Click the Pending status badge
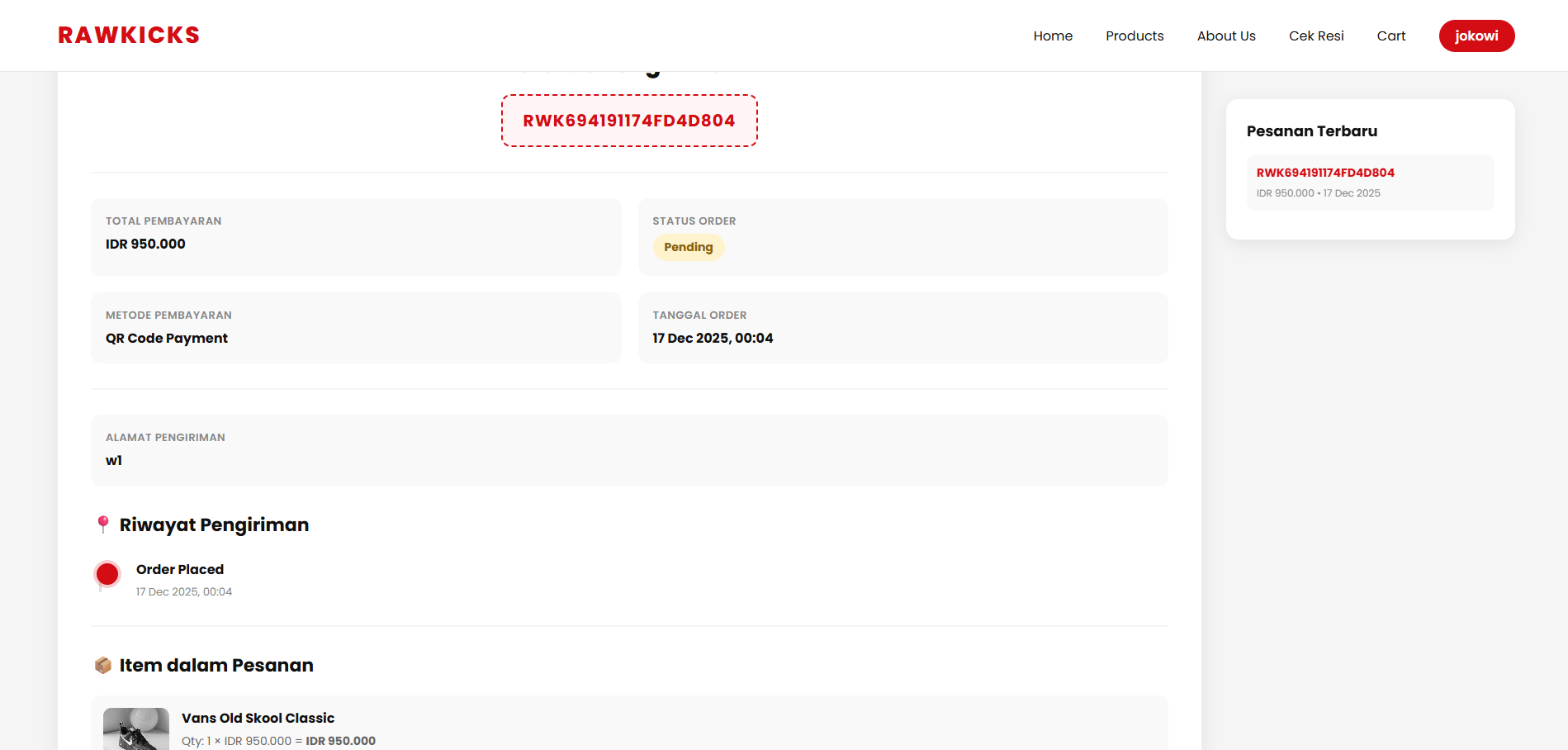Viewport: 1568px width, 750px height. pyautogui.click(x=689, y=247)
